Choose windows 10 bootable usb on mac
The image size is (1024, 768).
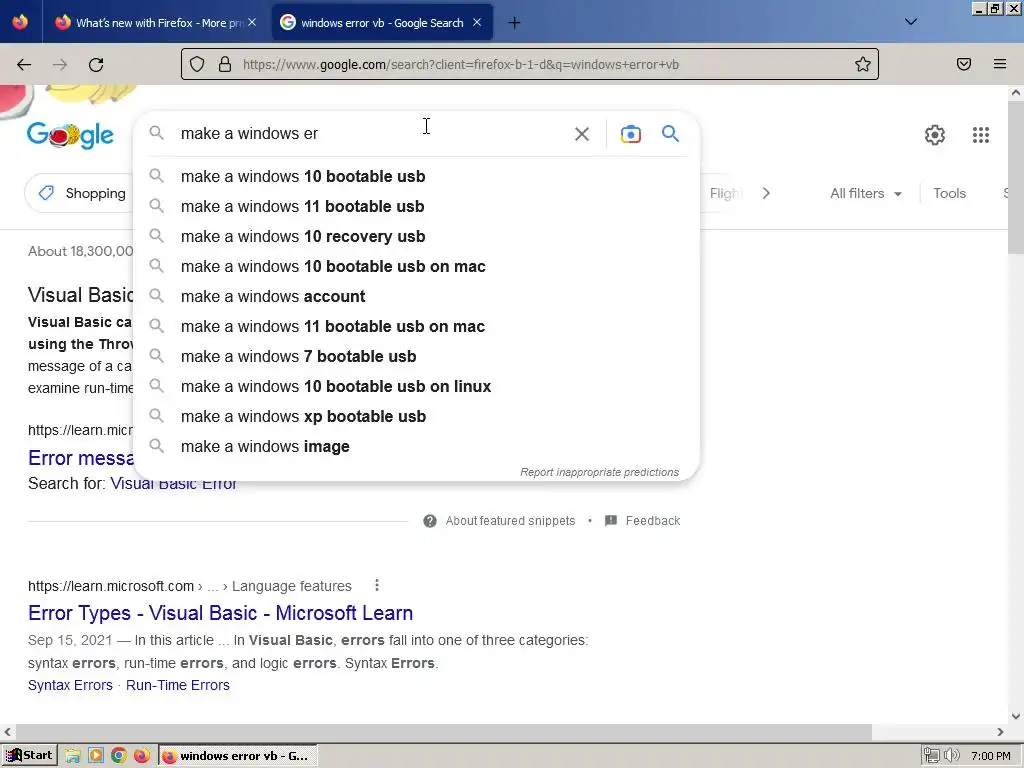coord(417,266)
